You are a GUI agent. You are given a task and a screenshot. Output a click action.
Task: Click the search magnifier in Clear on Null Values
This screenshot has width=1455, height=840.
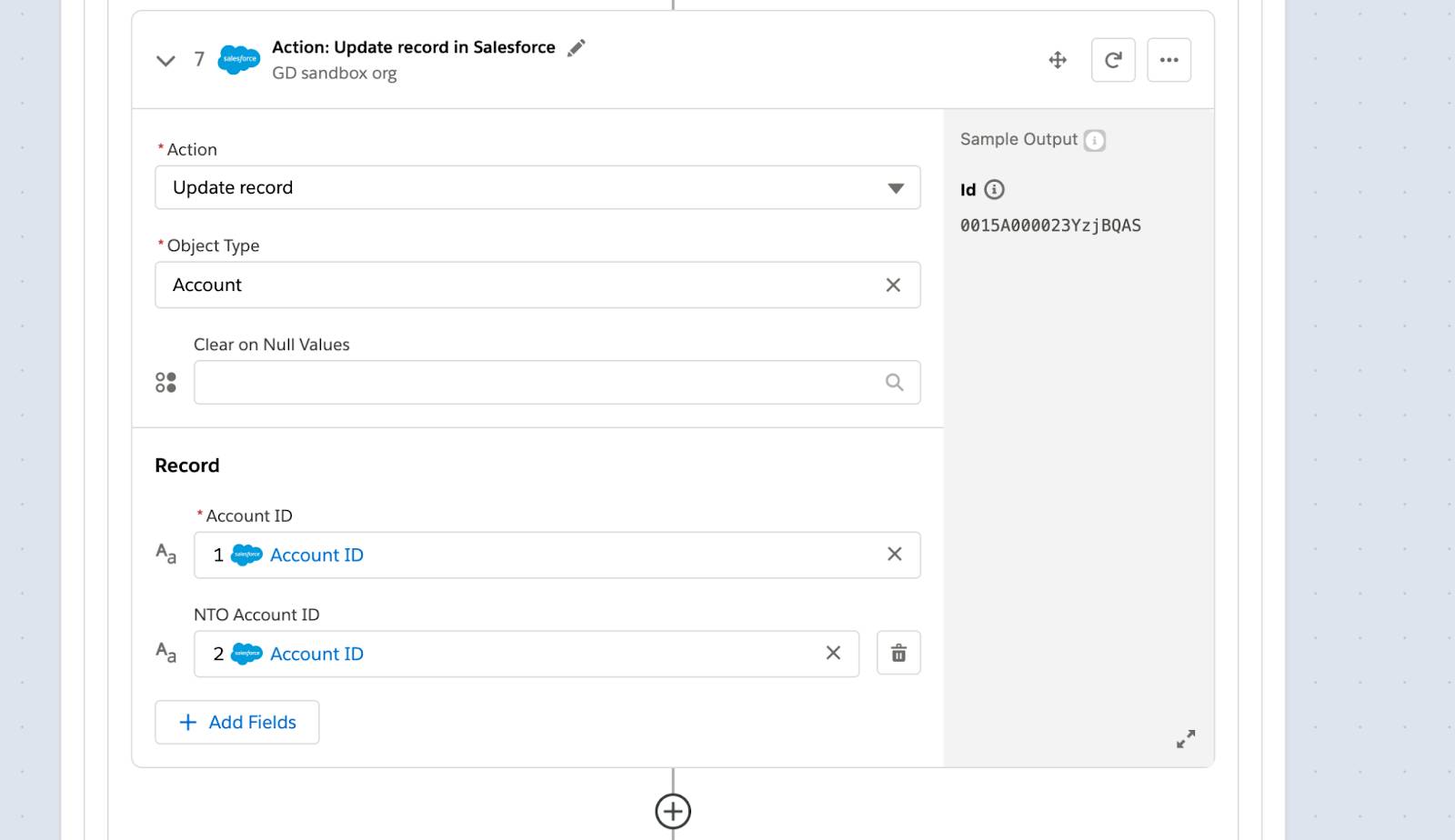(895, 383)
